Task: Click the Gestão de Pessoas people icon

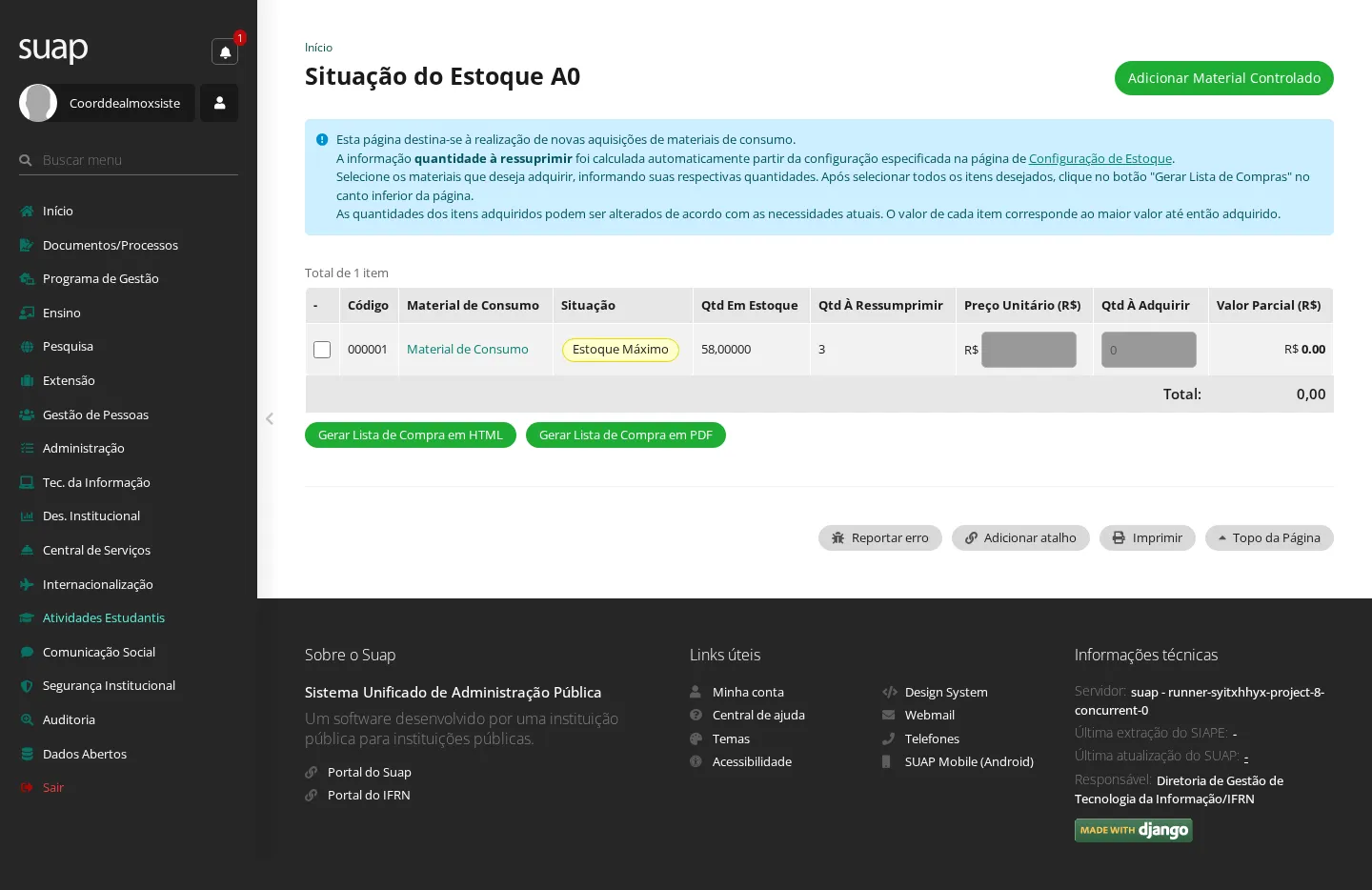Action: pyautogui.click(x=27, y=415)
